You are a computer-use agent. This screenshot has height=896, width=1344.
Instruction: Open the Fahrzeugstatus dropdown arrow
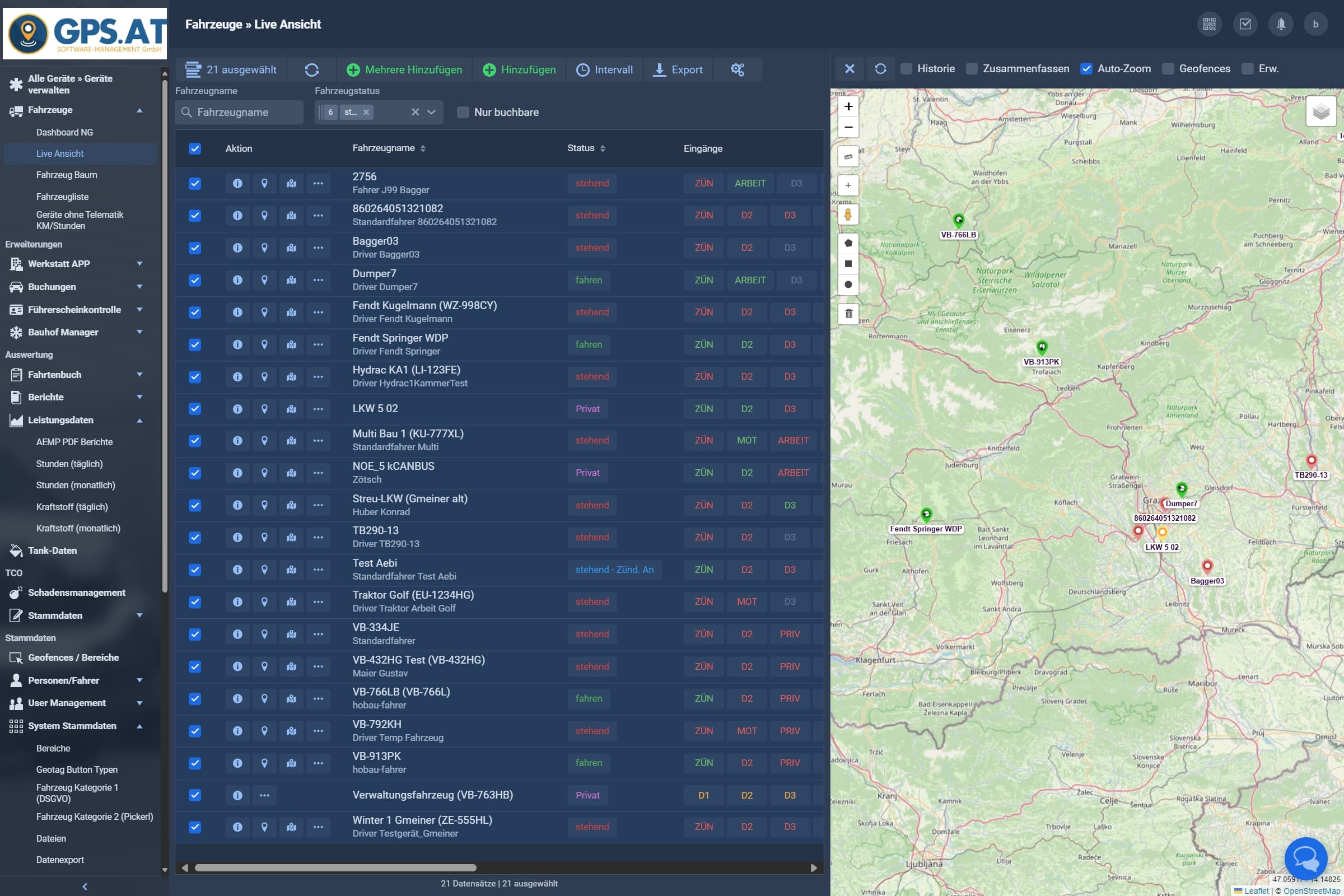(431, 112)
